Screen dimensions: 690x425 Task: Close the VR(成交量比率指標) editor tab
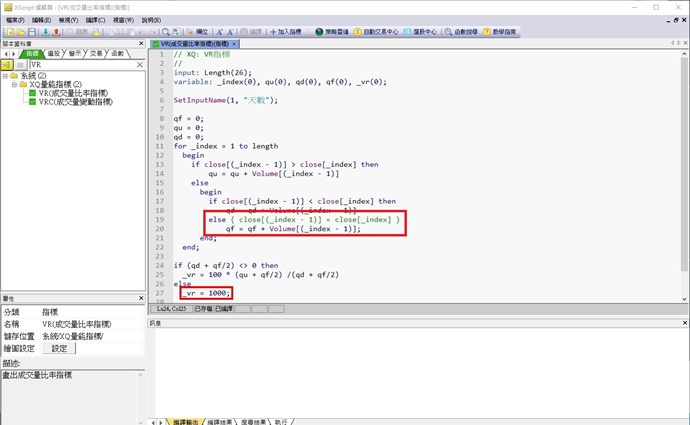pos(234,44)
